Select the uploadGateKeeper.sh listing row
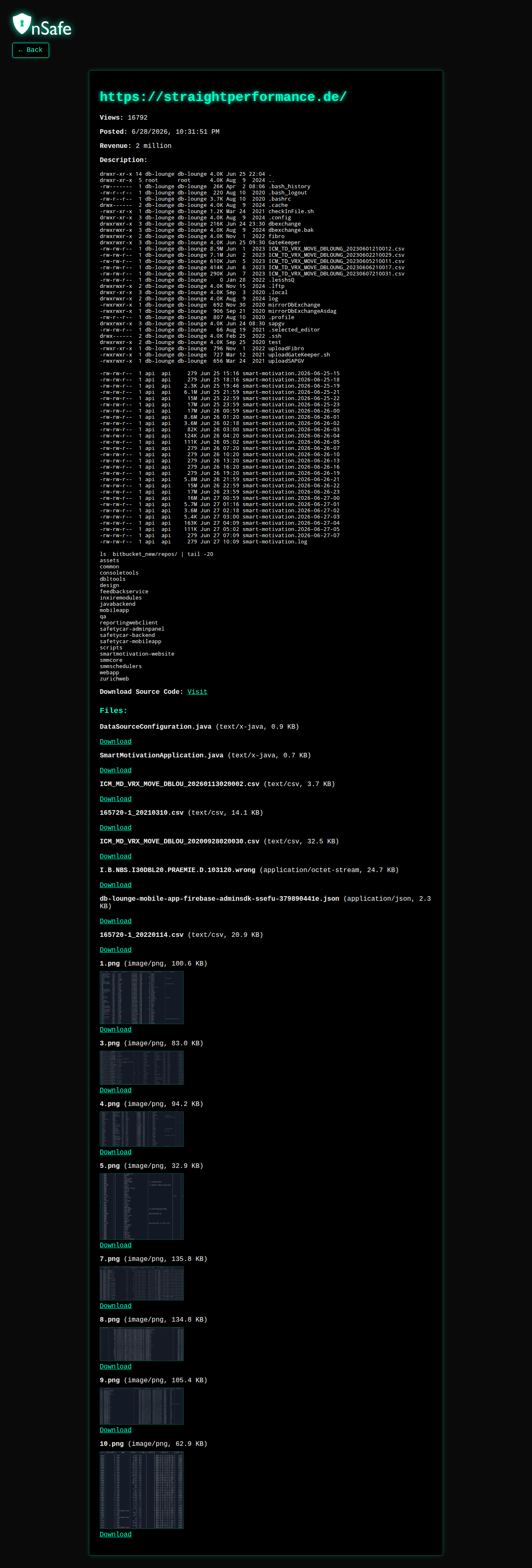The width and height of the screenshot is (532, 1568). click(215, 355)
